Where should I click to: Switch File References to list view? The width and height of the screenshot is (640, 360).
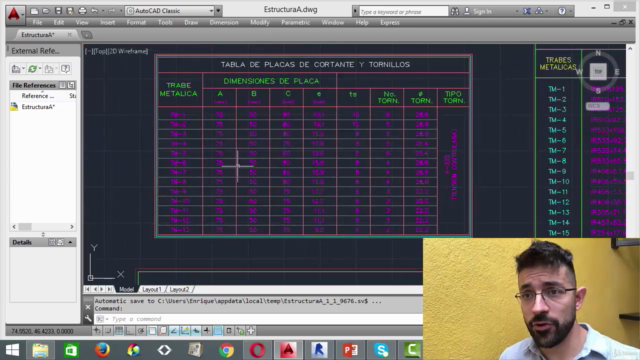pyautogui.click(x=62, y=85)
